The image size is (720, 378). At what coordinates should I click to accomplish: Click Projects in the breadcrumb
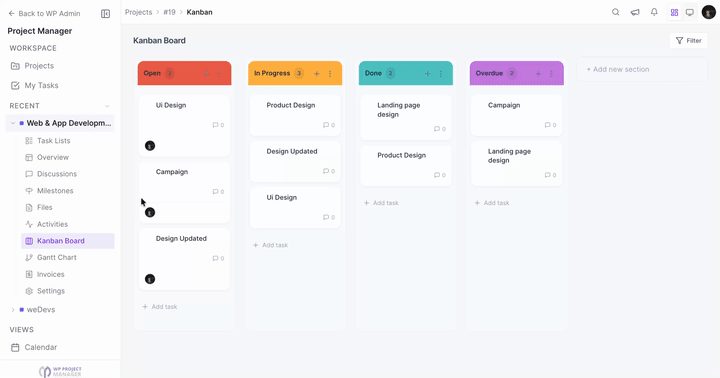tap(138, 12)
